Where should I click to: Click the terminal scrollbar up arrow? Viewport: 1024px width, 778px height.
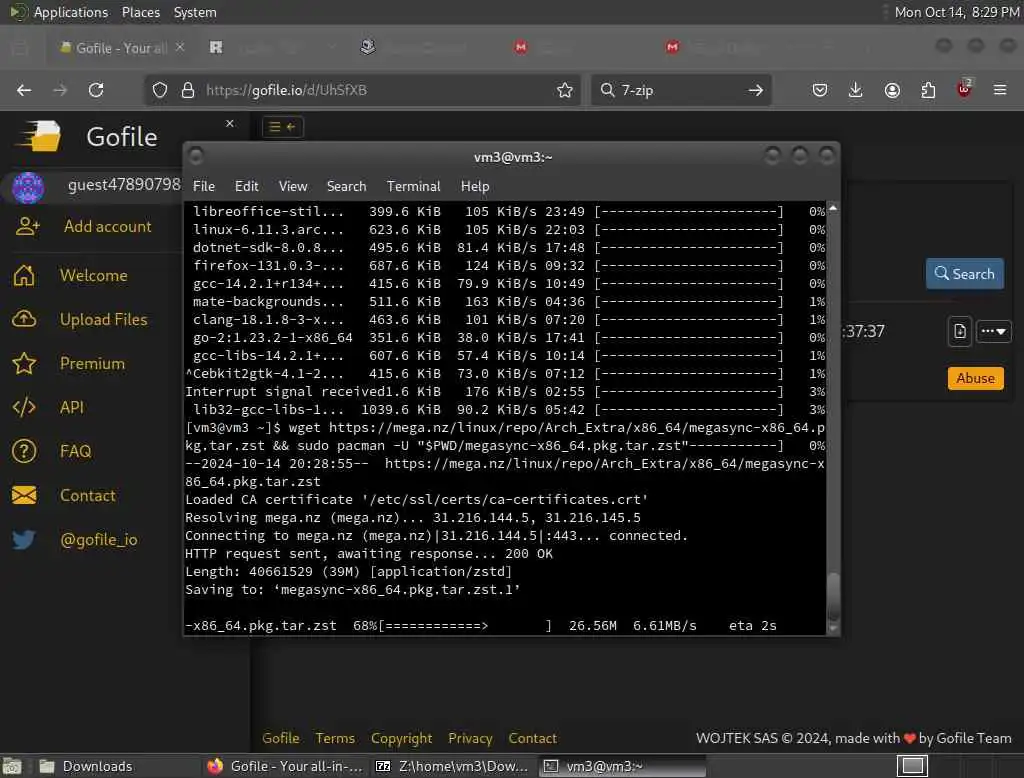(833, 208)
